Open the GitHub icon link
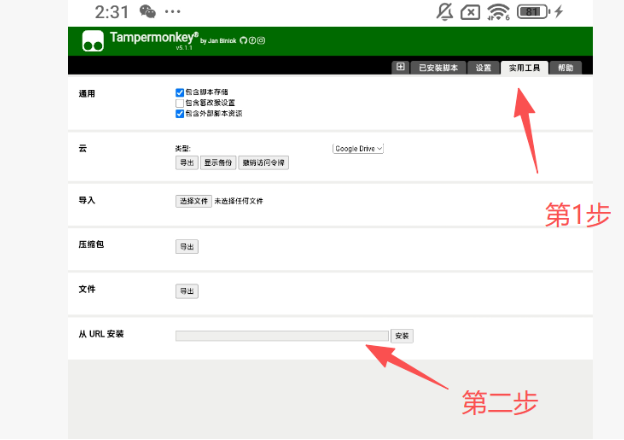This screenshot has height=440, width=624. coord(244,41)
